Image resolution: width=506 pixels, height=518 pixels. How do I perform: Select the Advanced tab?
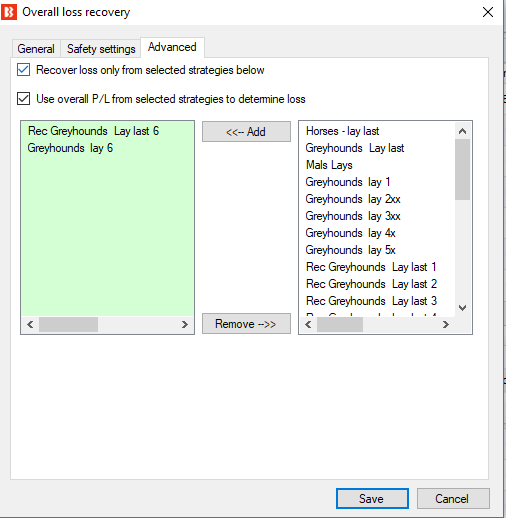point(172,47)
